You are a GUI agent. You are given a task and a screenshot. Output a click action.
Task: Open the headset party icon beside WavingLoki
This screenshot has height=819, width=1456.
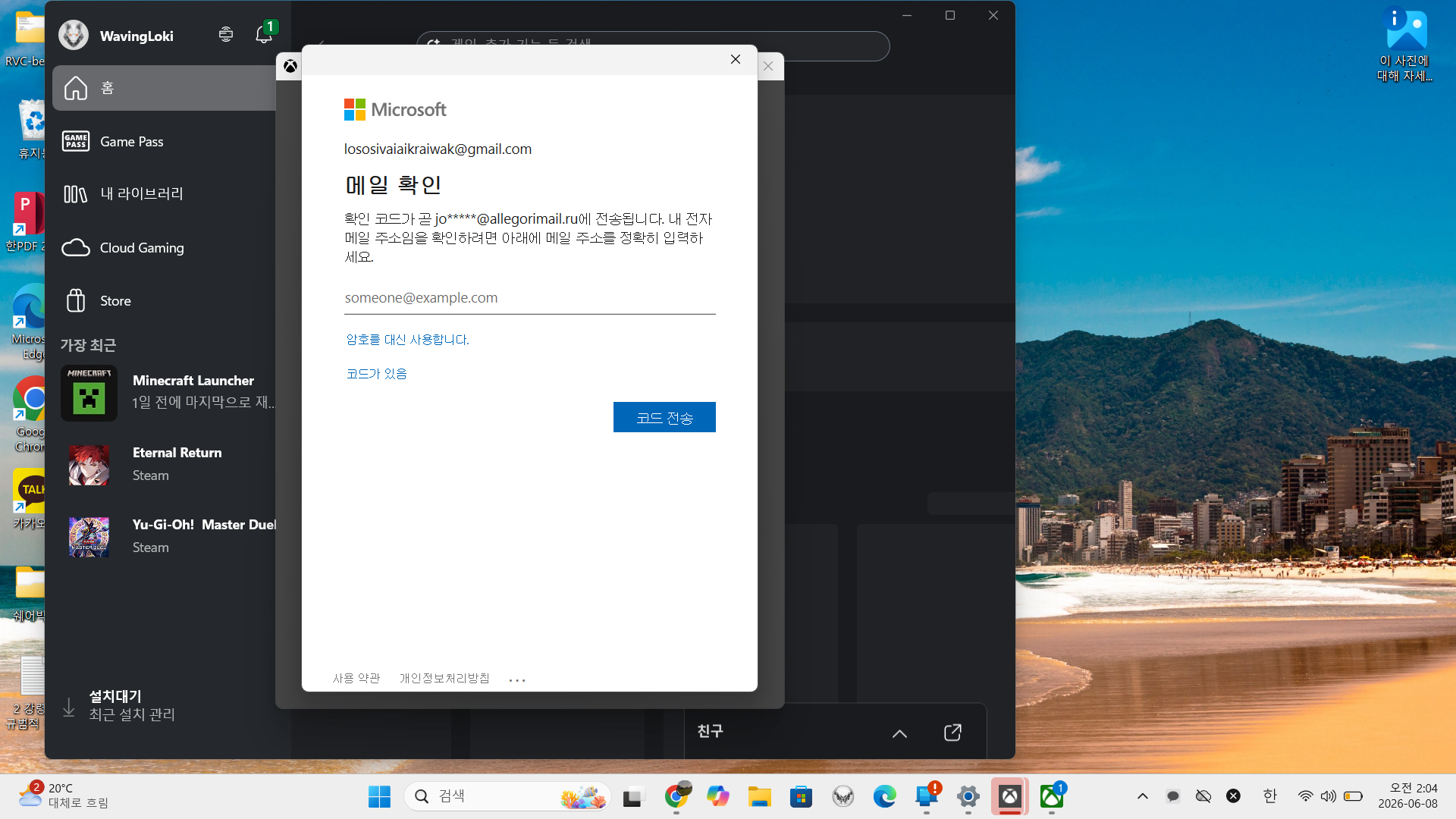pyautogui.click(x=225, y=34)
